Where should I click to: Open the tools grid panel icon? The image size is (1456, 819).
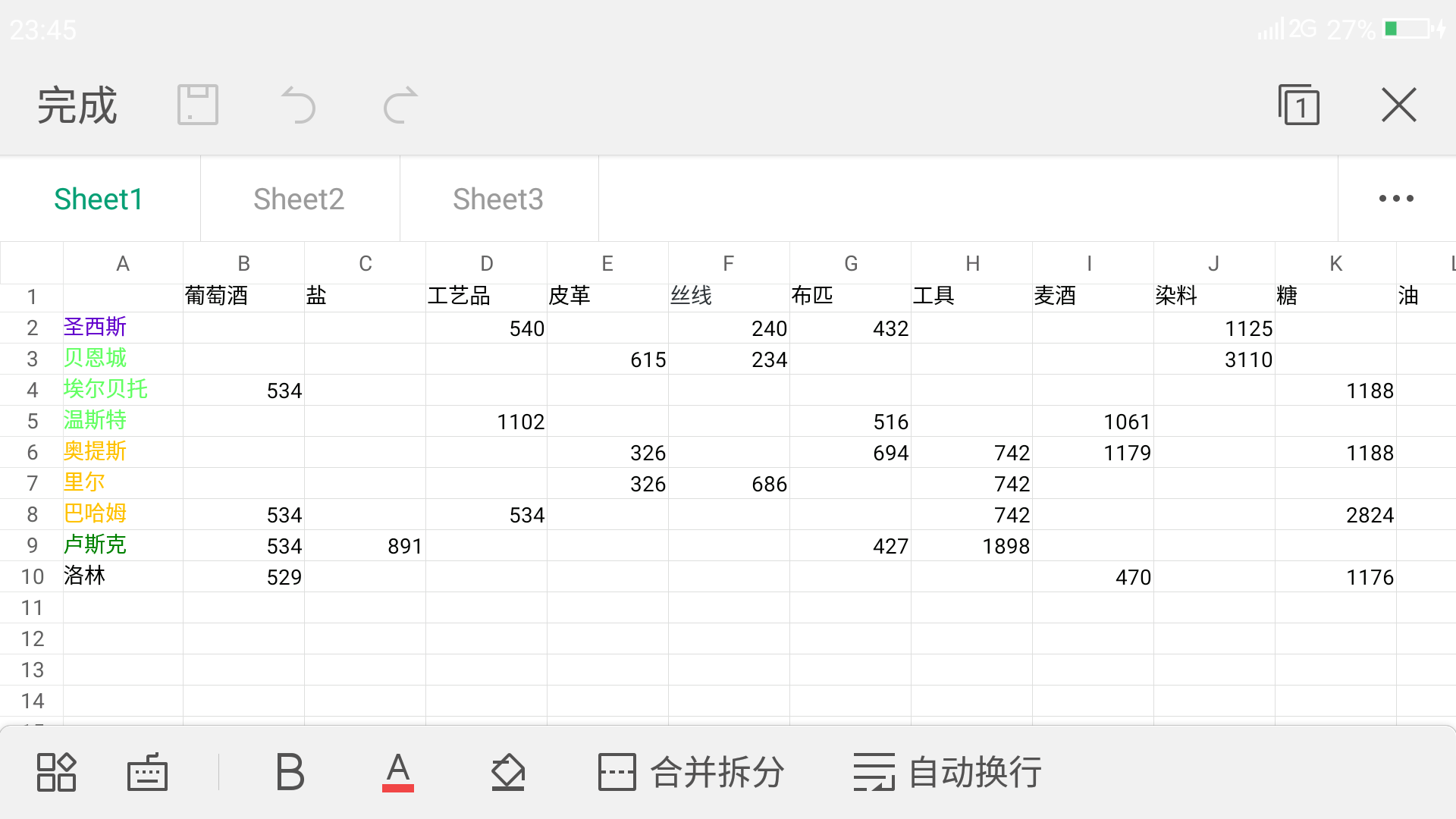(57, 772)
